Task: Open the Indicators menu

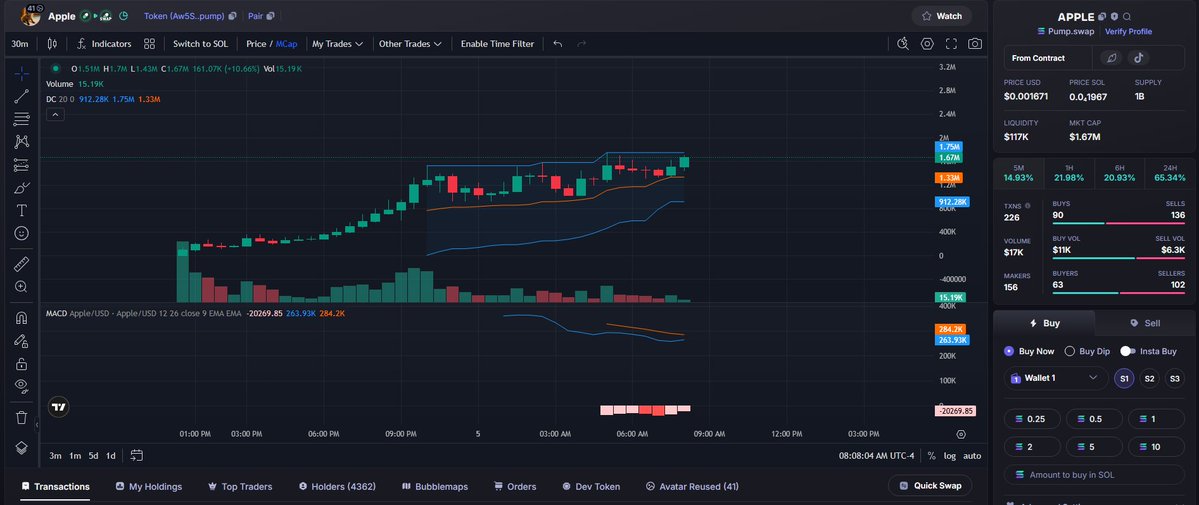Action: point(104,44)
